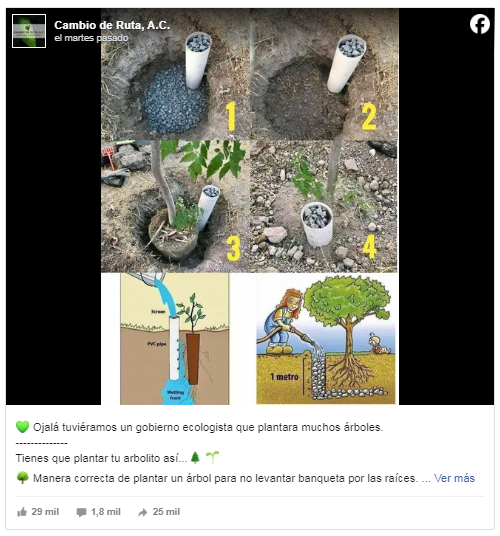Open the 'el martes pasado' timestamp
The height and width of the screenshot is (536, 500).
[91, 38]
